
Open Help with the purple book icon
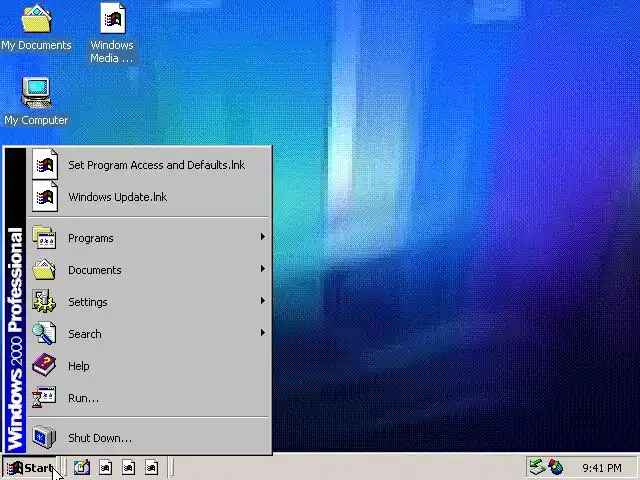tap(149, 366)
